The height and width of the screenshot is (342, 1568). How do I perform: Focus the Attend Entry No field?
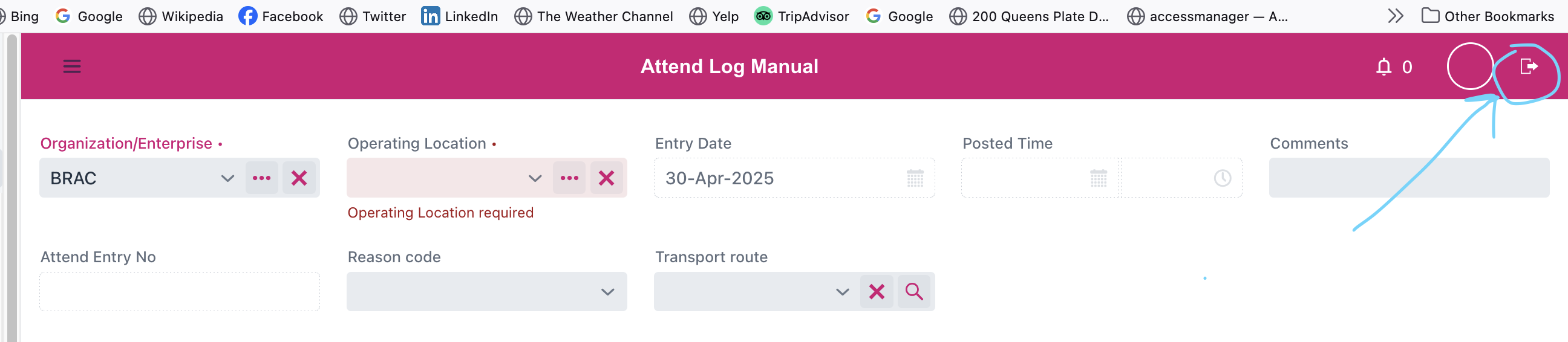pos(180,292)
